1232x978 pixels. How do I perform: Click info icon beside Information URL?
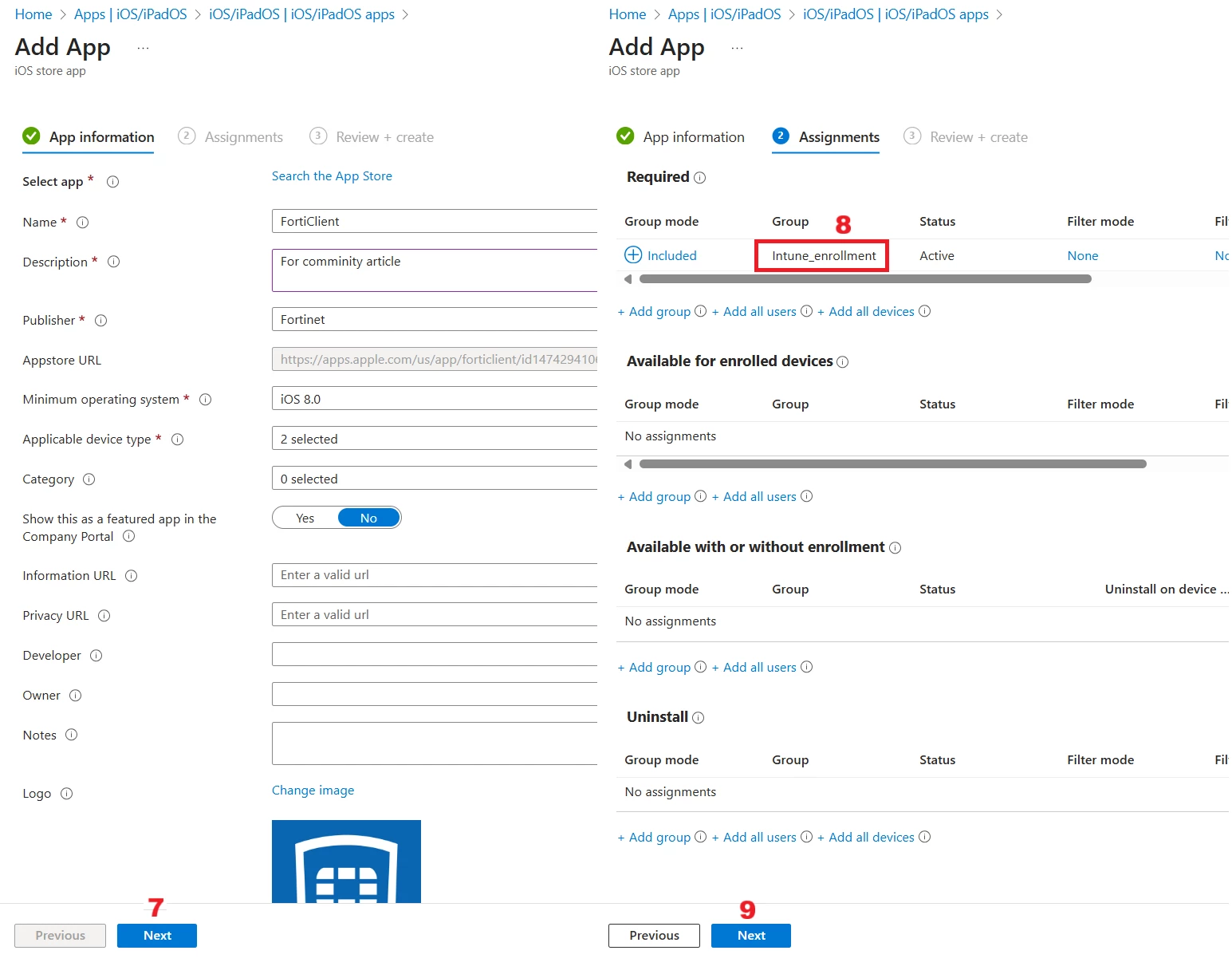tap(131, 576)
